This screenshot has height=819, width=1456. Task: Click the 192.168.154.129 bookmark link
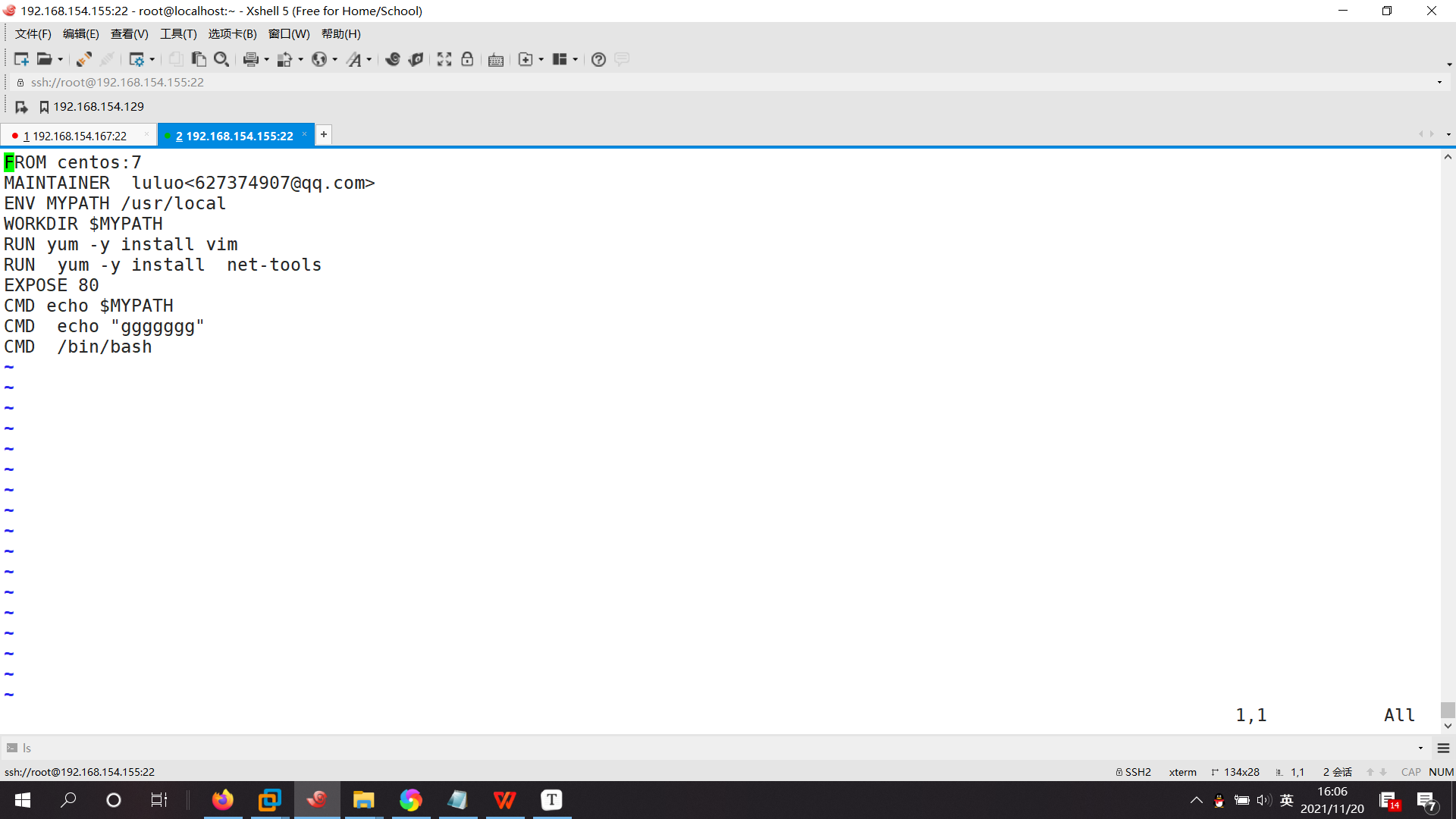[98, 107]
